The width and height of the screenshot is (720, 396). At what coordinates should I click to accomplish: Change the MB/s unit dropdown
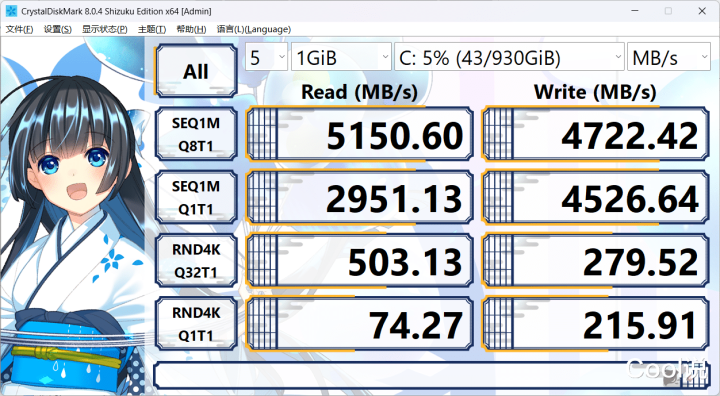(669, 57)
